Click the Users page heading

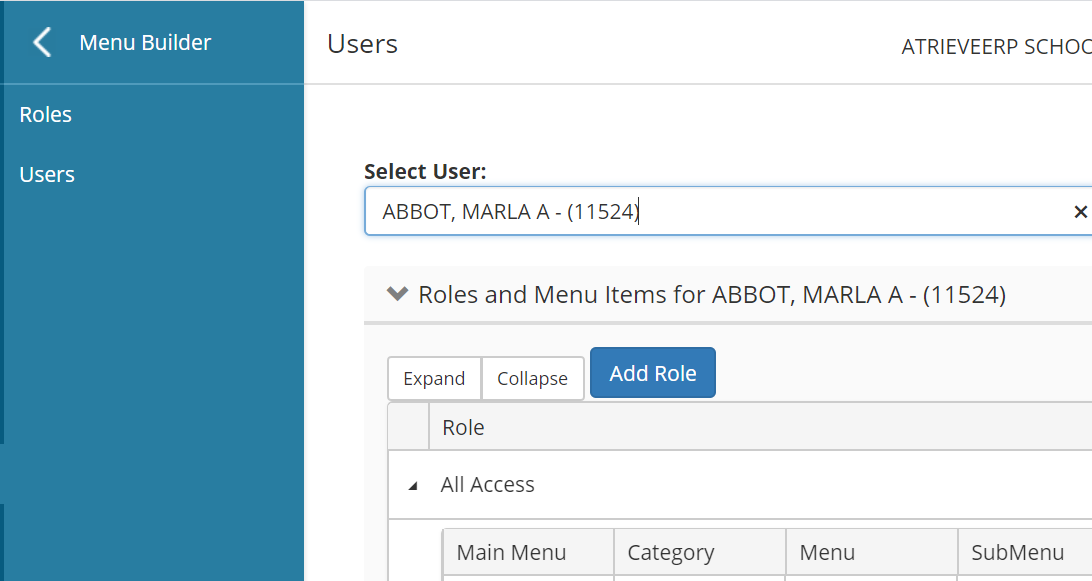(x=362, y=44)
